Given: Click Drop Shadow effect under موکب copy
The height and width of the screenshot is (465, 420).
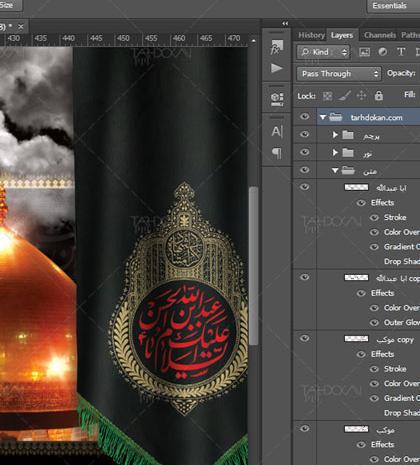Looking at the screenshot, I should pyautogui.click(x=402, y=413).
